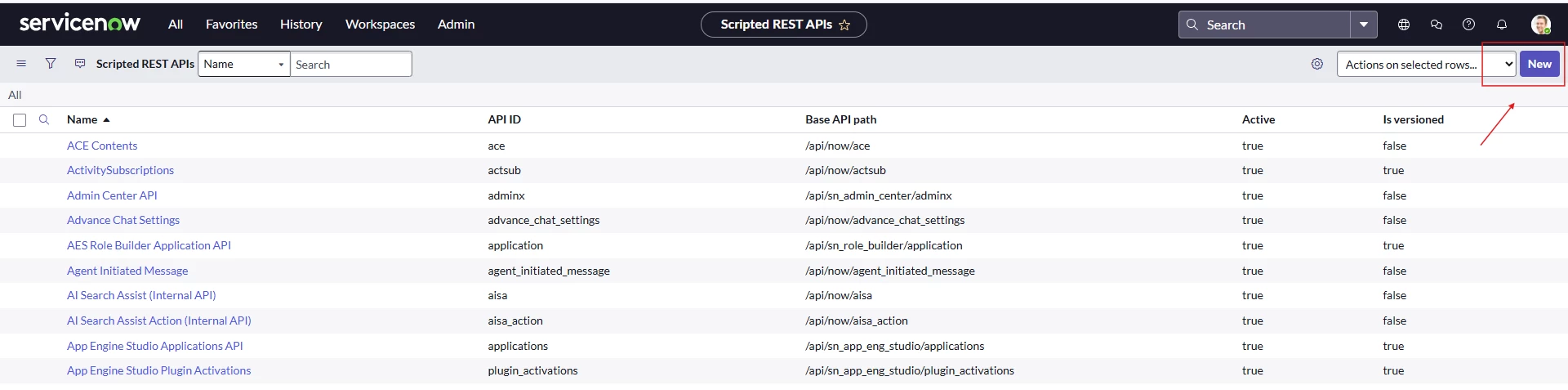Open the Workspaces menu

pos(380,25)
